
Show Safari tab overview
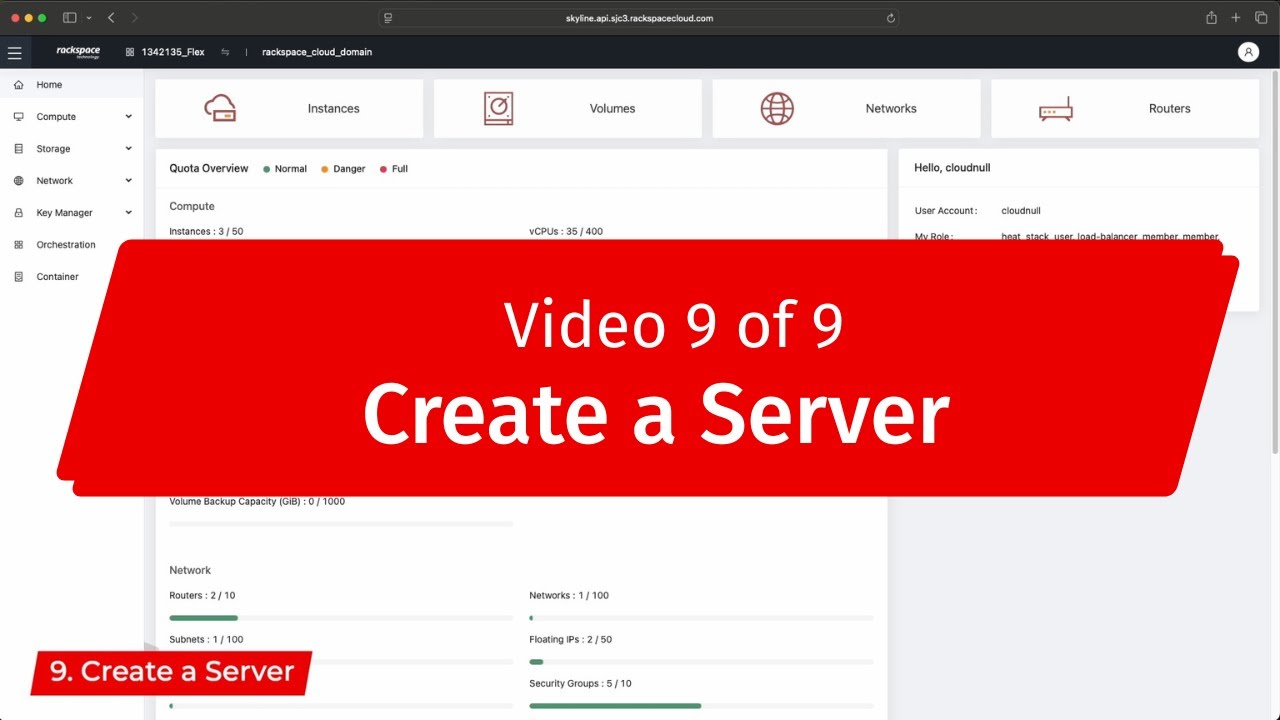[x=1261, y=18]
